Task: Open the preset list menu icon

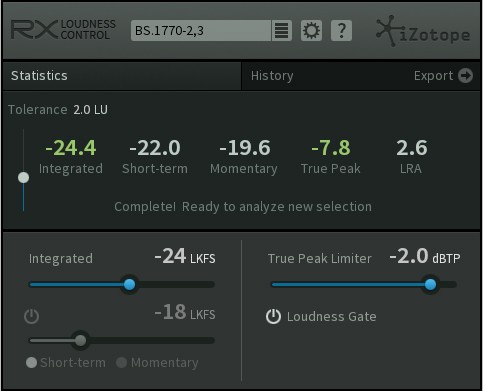Action: click(282, 31)
